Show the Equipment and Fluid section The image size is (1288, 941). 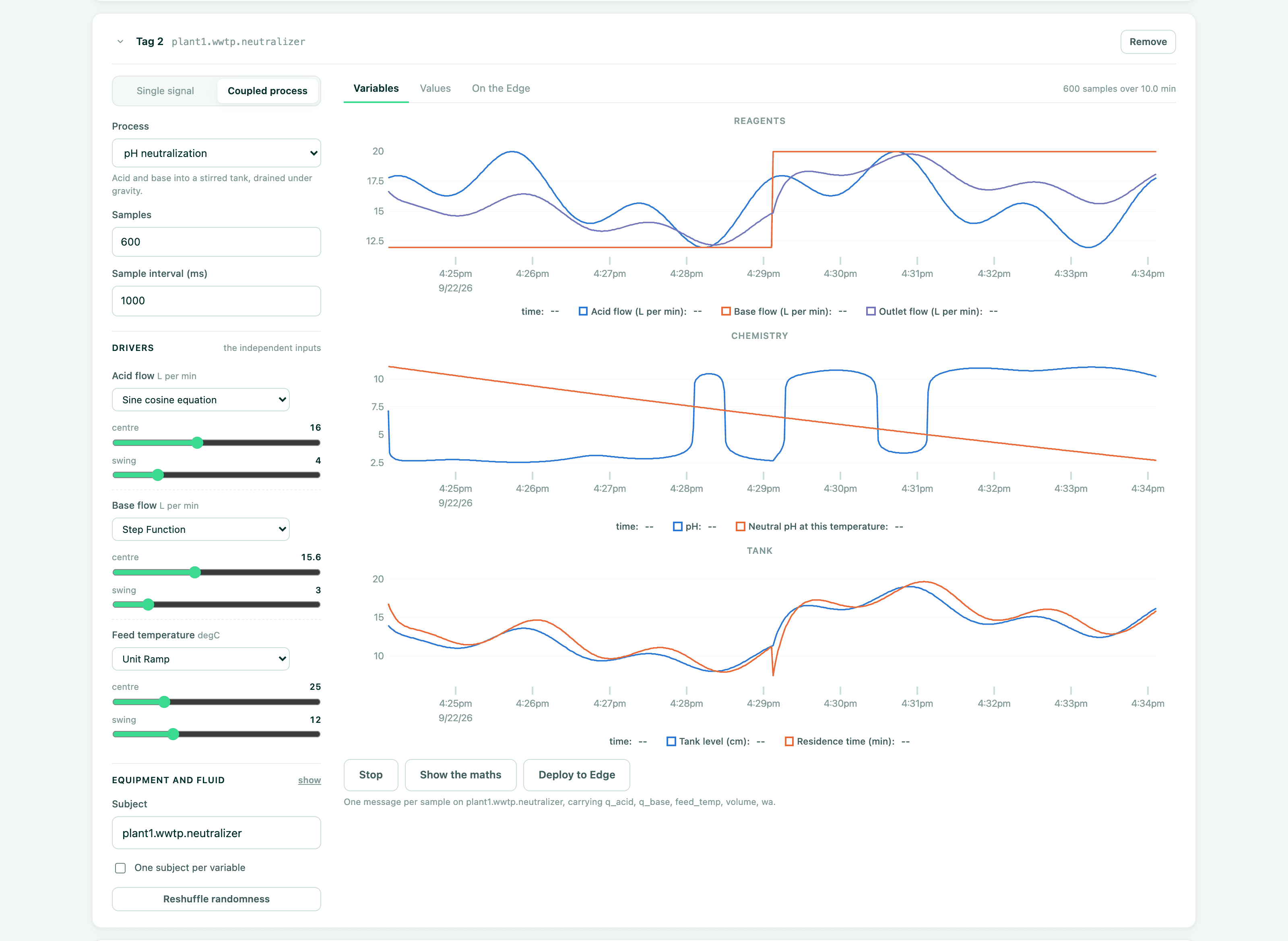[310, 780]
